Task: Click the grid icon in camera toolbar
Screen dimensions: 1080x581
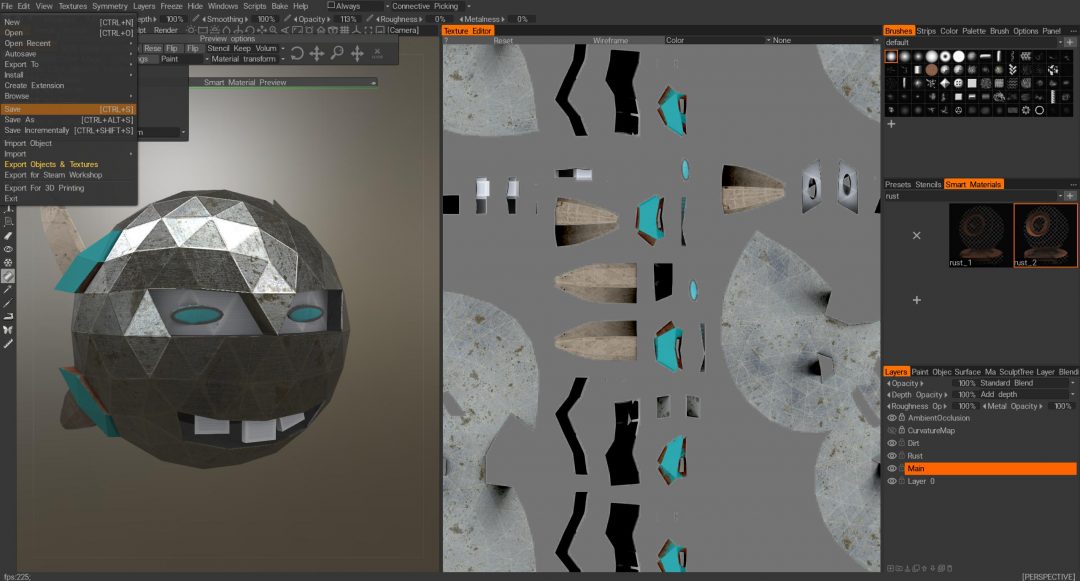Action: click(x=344, y=30)
